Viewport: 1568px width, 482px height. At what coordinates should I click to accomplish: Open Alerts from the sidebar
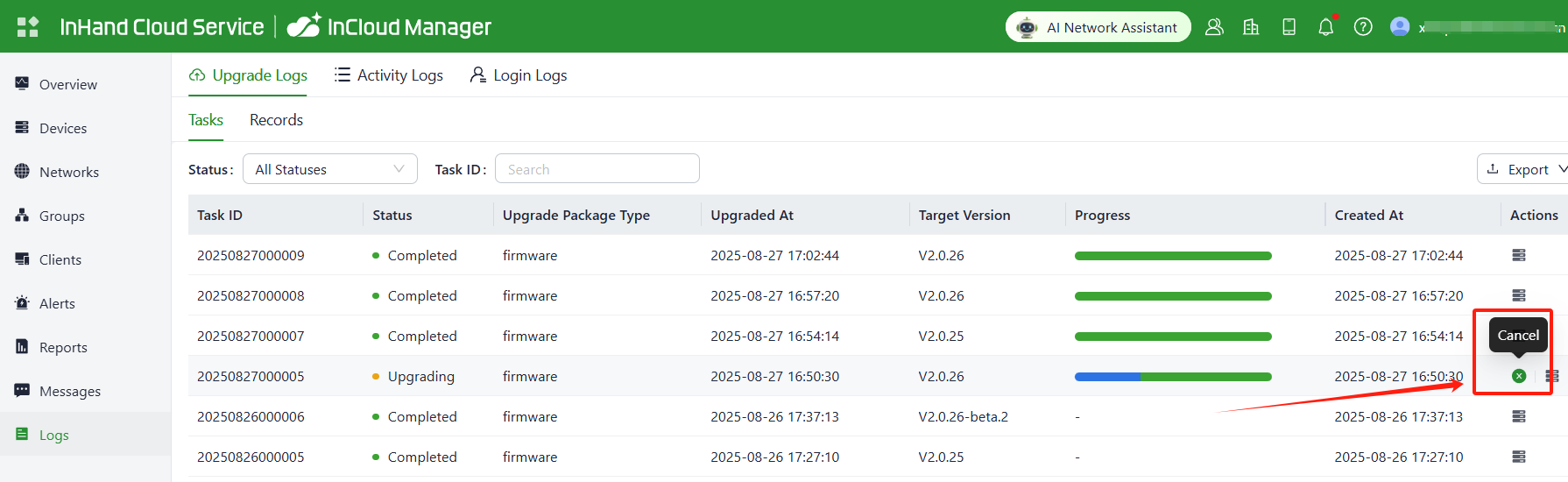(x=57, y=303)
